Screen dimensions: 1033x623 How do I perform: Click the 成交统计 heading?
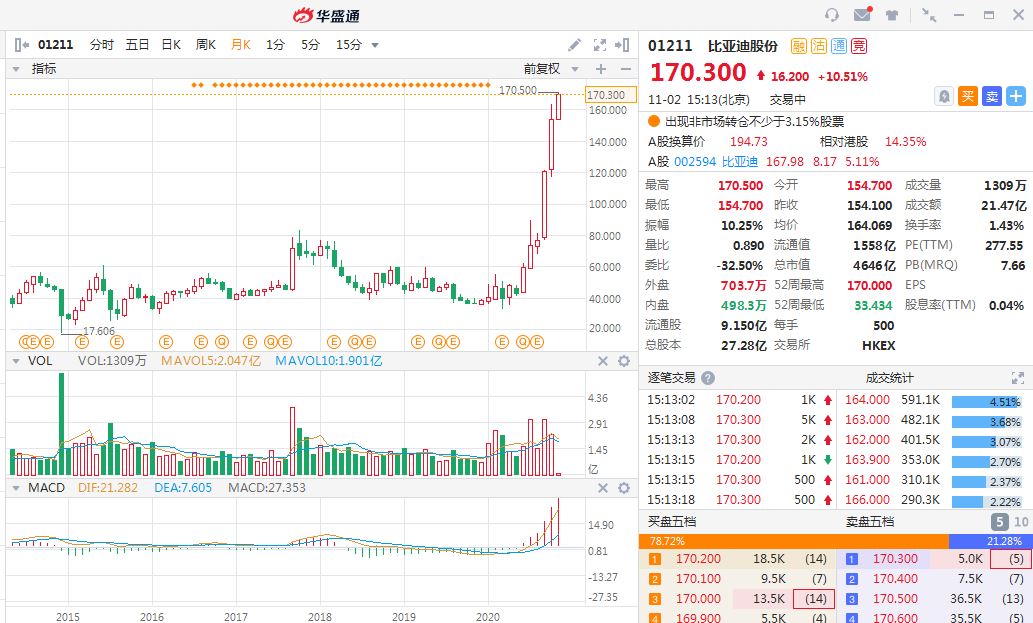click(x=889, y=378)
